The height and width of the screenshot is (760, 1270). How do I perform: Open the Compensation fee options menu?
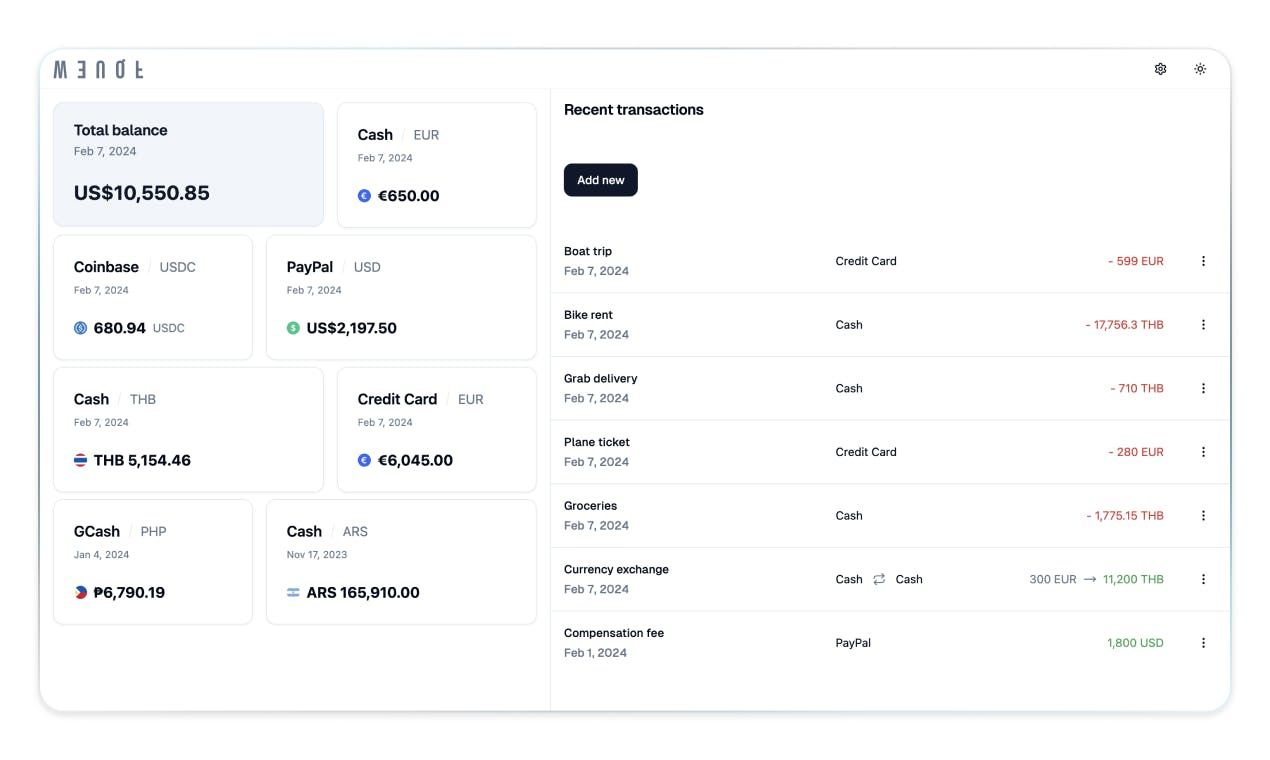(x=1203, y=642)
